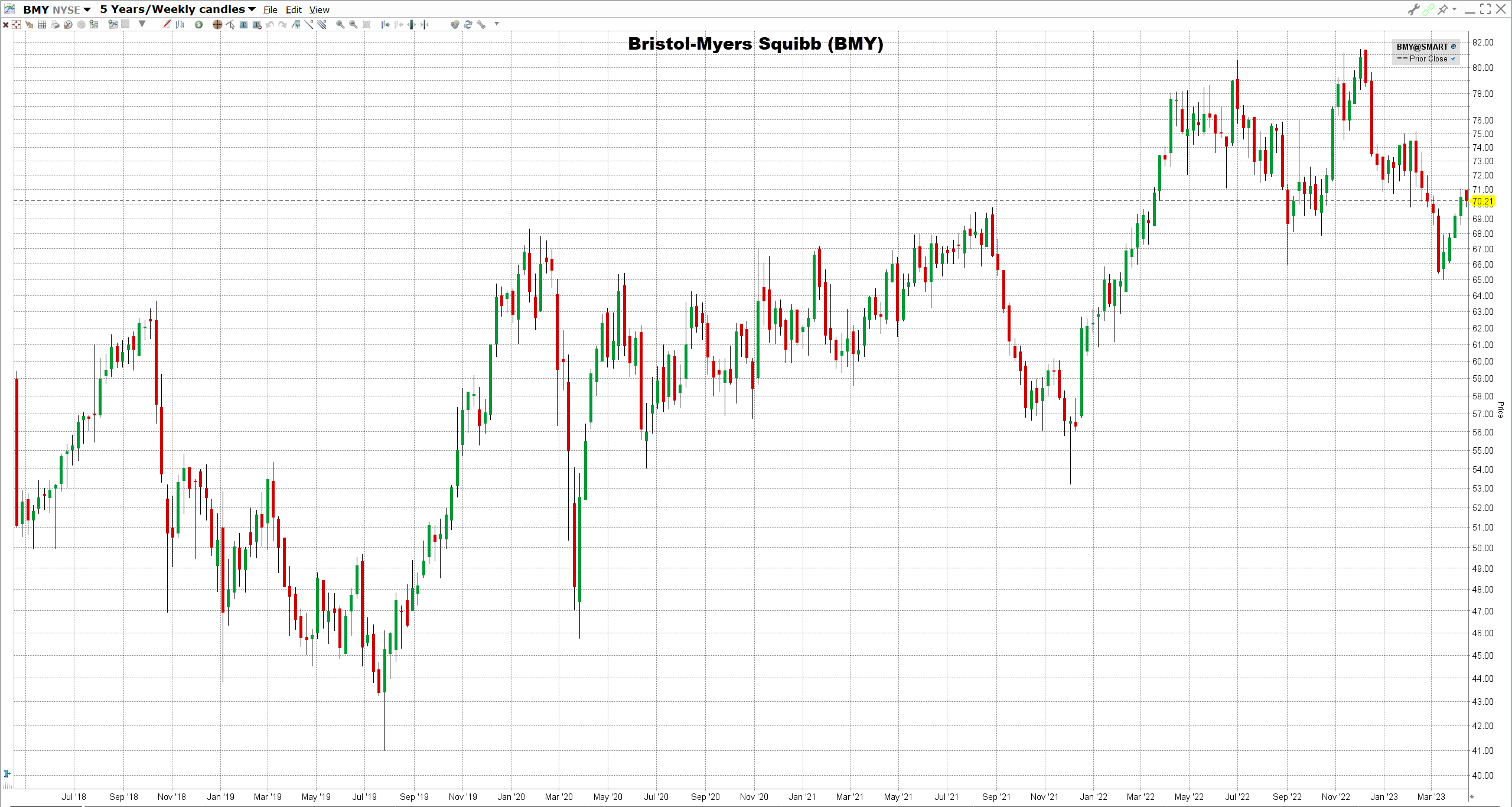
Task: Click the 82.00 price axis label
Action: point(1482,43)
